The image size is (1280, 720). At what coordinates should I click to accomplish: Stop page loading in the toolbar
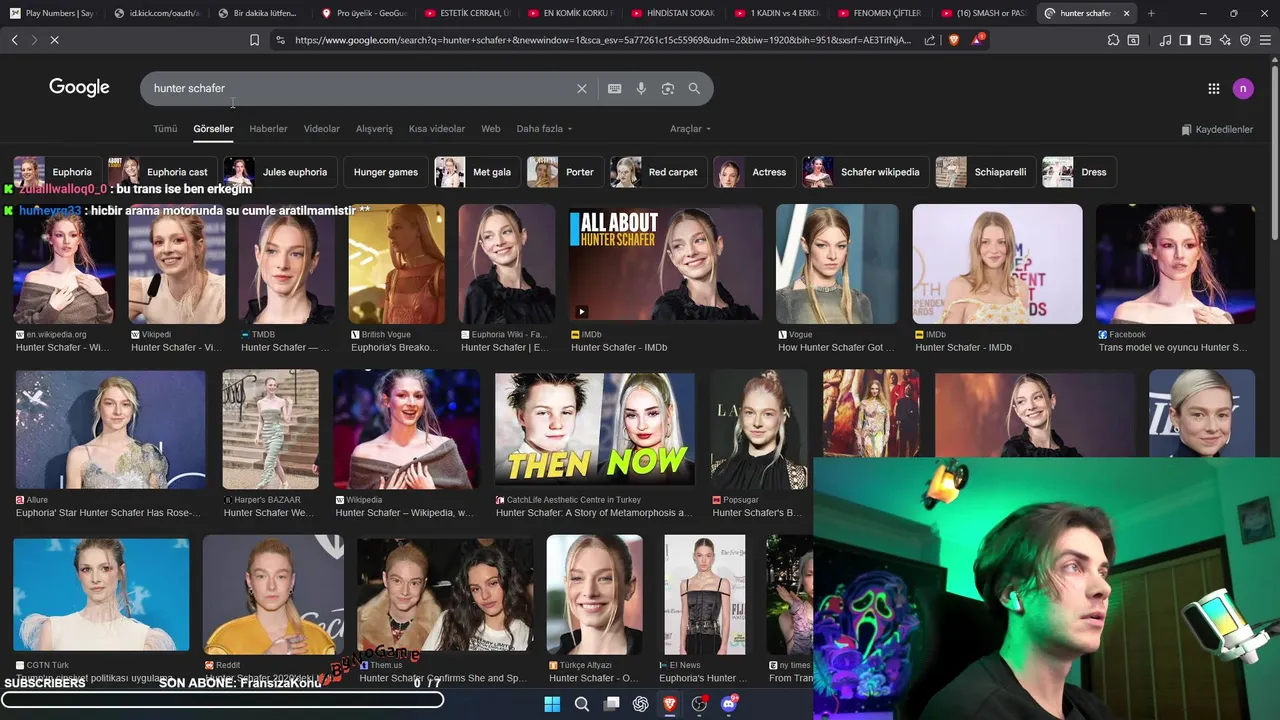54,40
